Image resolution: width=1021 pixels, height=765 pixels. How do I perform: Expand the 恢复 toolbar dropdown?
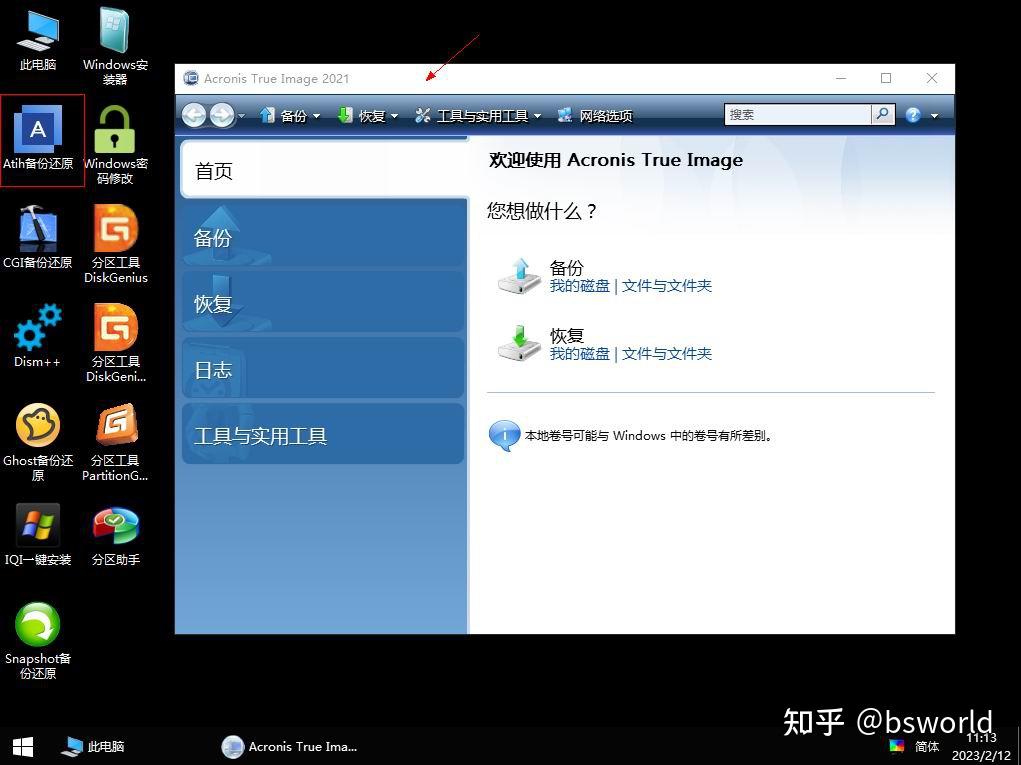394,117
